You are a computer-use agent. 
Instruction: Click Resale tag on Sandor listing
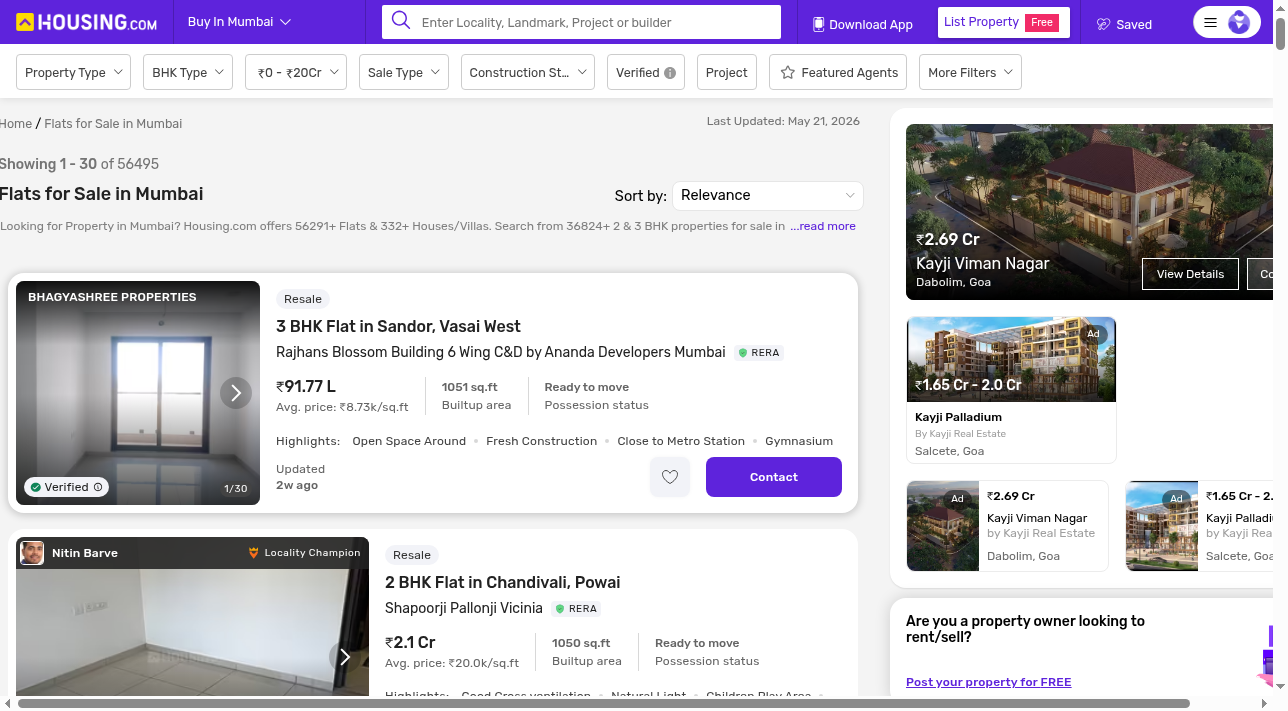coord(303,299)
